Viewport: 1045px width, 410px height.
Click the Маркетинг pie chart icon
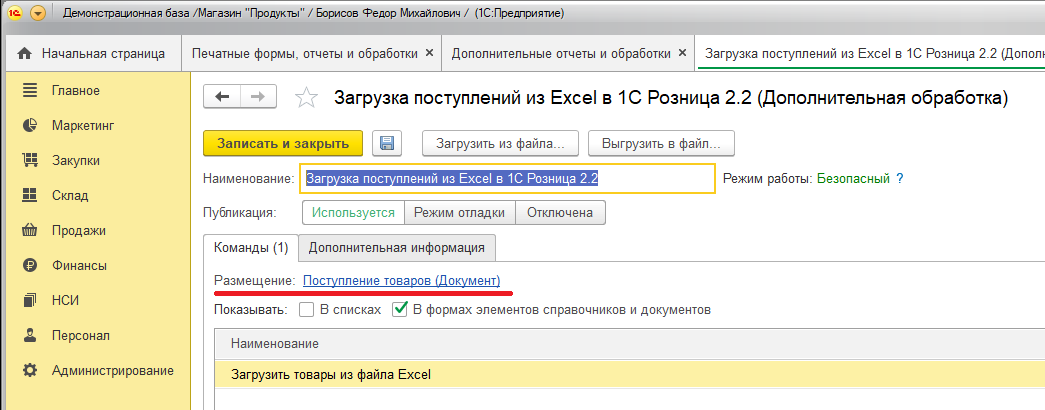coord(29,125)
